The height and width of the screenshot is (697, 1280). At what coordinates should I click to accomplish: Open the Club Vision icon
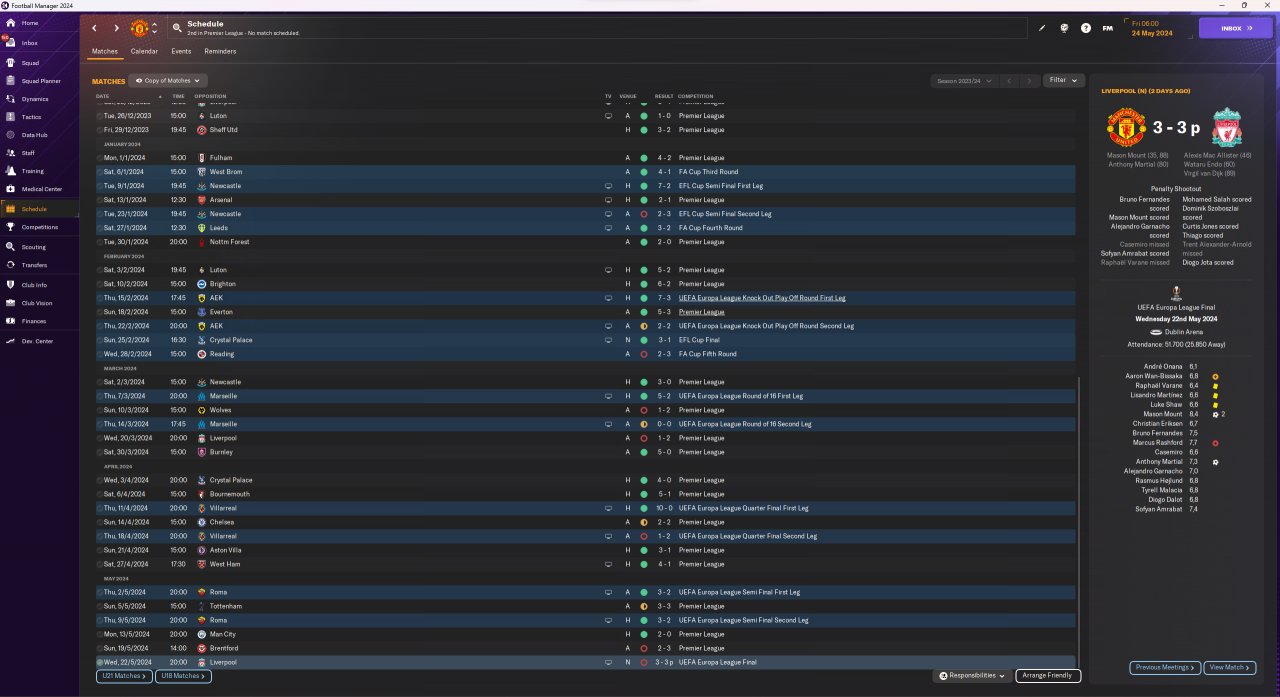pyautogui.click(x=11, y=303)
